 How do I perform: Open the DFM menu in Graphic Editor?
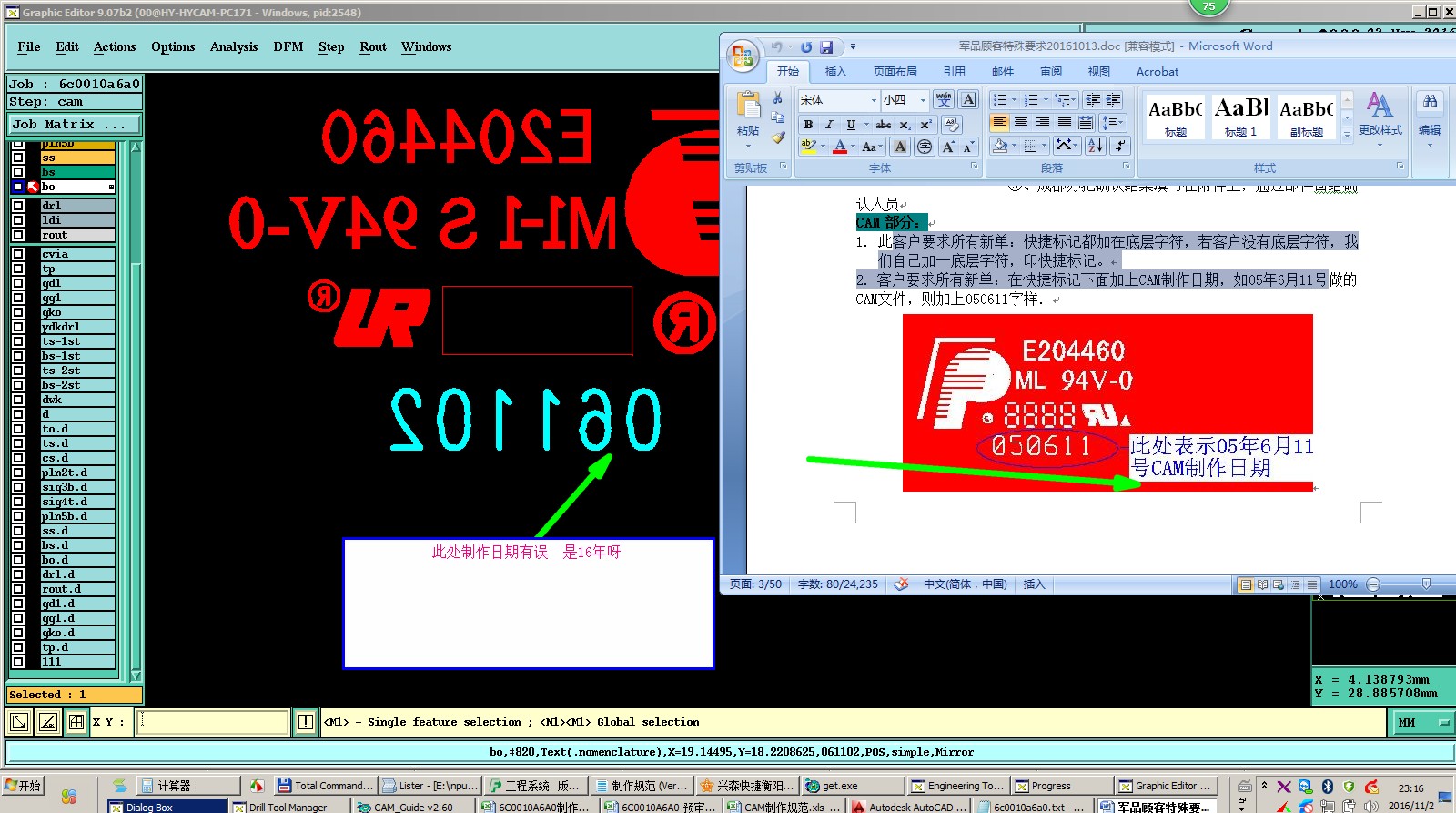point(288,47)
